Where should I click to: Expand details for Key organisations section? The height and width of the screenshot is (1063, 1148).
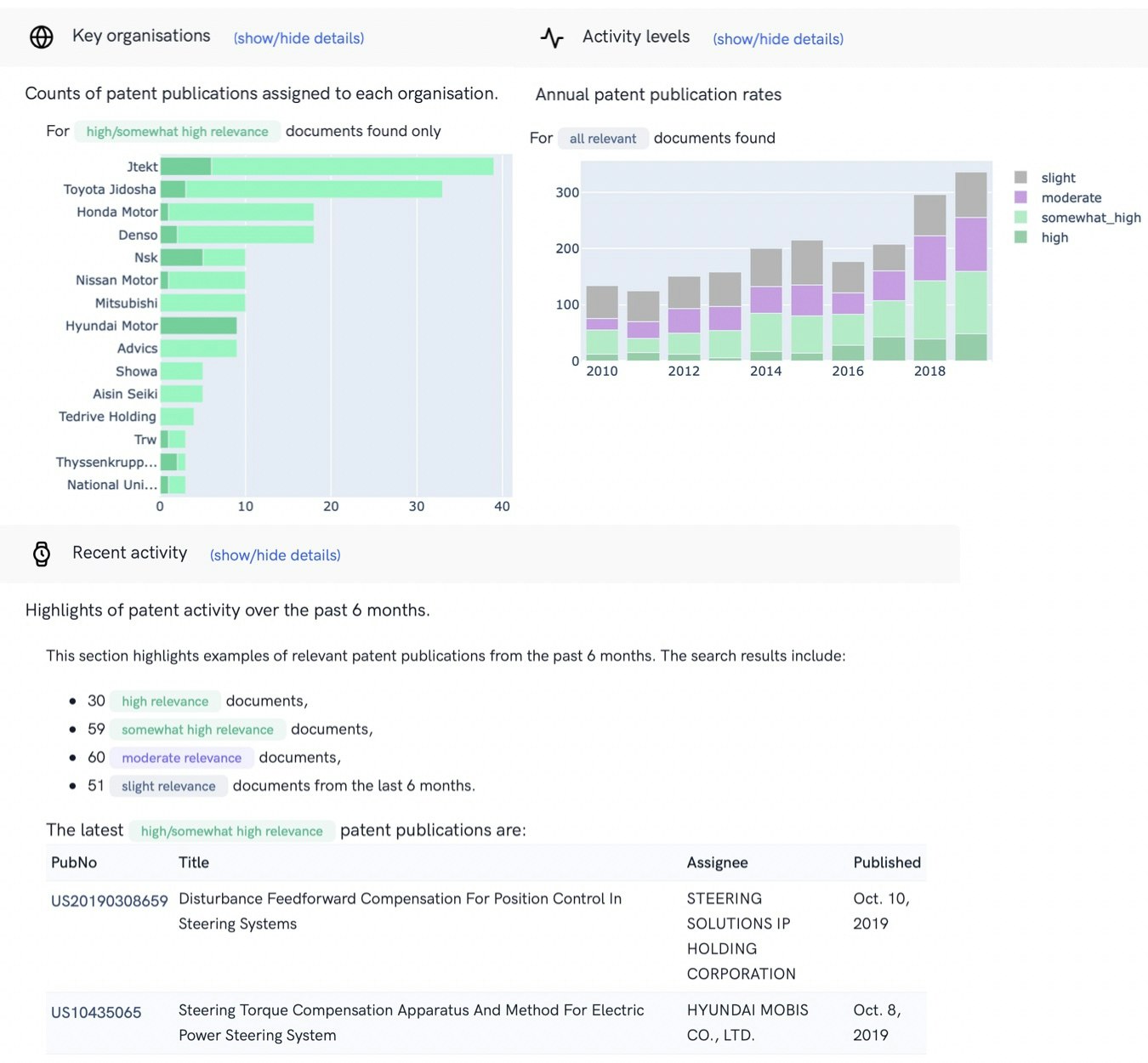pyautogui.click(x=298, y=38)
